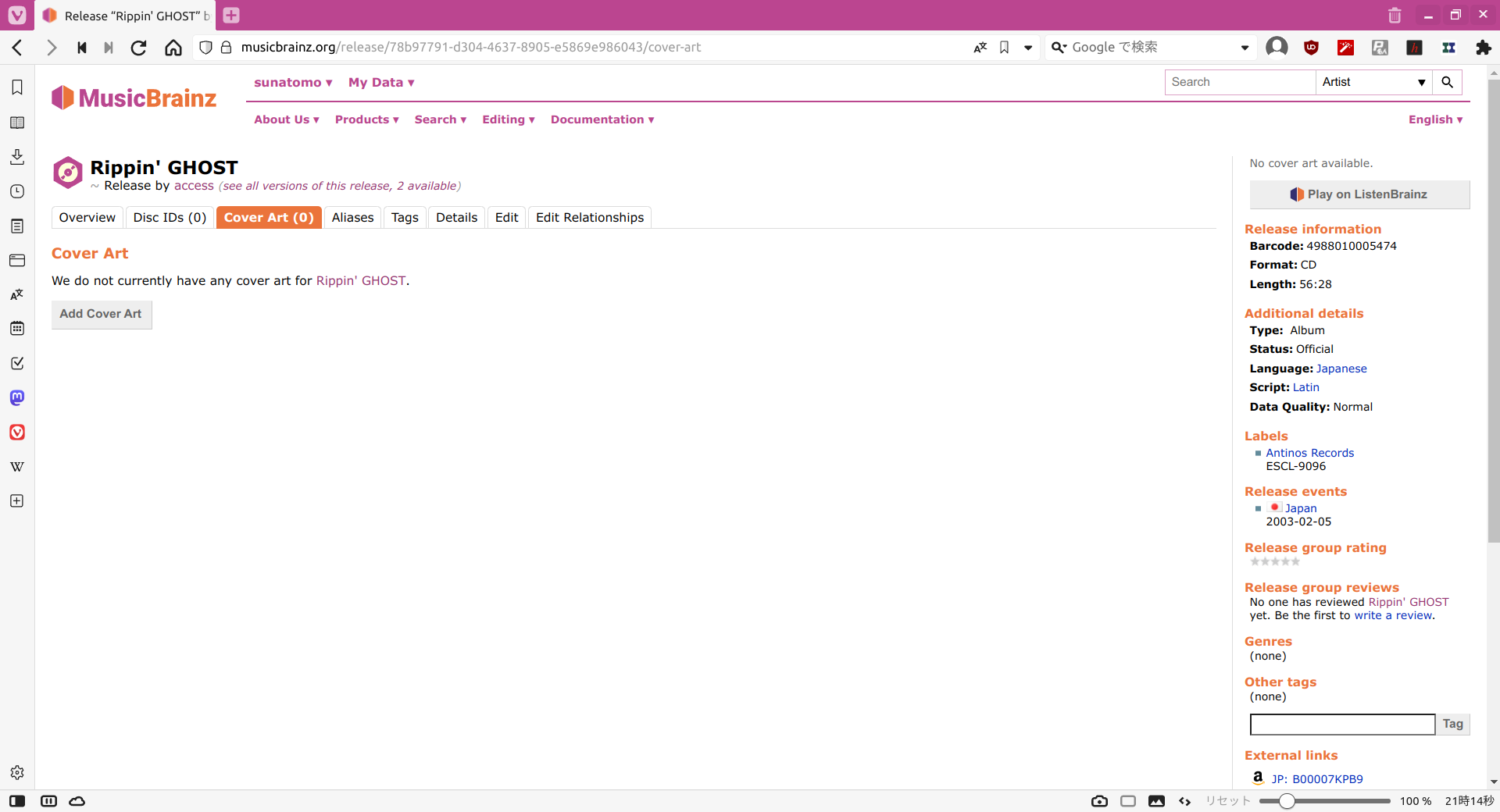Open Vivaldi menu icon
Screen dimensions: 1500x812
tap(17, 15)
